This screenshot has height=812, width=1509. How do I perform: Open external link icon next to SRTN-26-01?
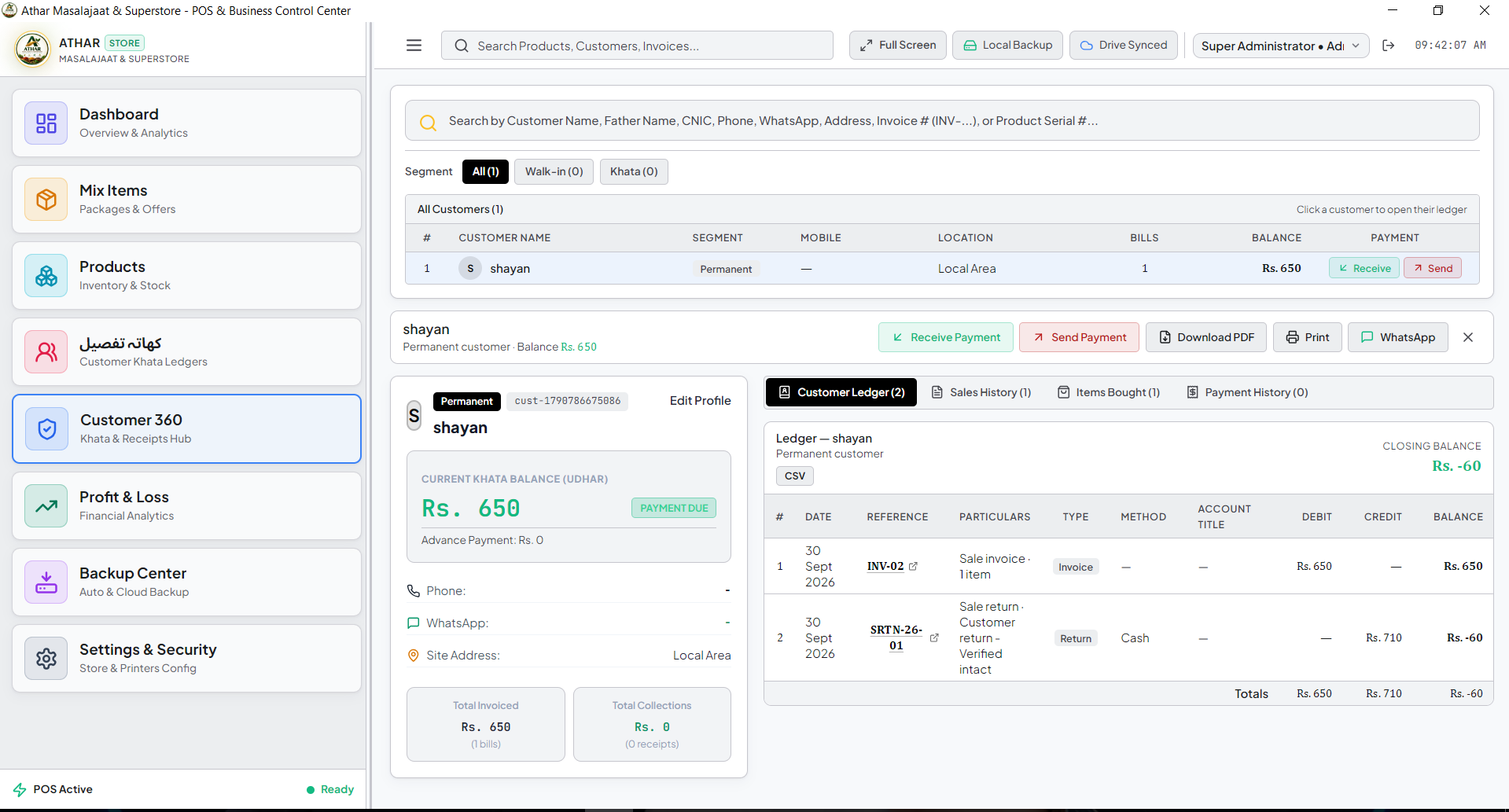[934, 637]
